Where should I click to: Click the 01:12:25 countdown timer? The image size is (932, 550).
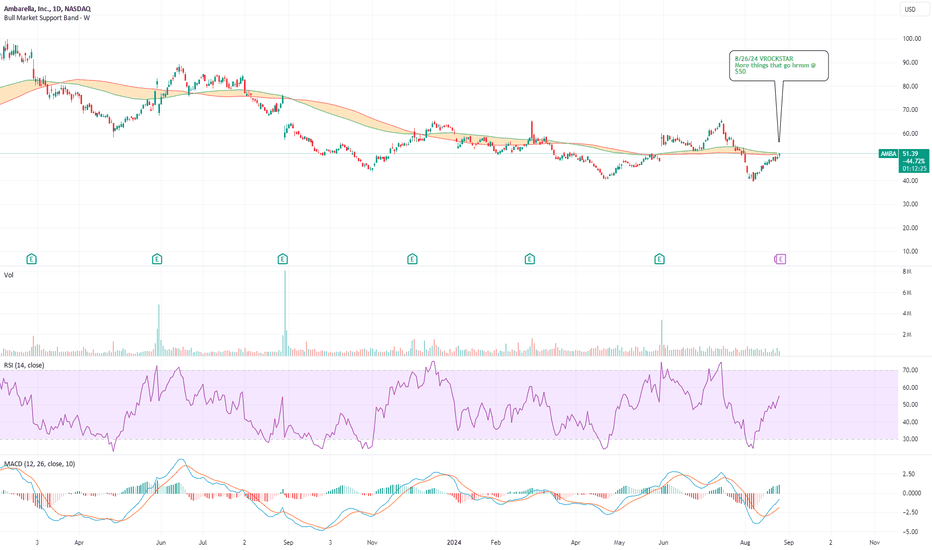click(x=914, y=168)
